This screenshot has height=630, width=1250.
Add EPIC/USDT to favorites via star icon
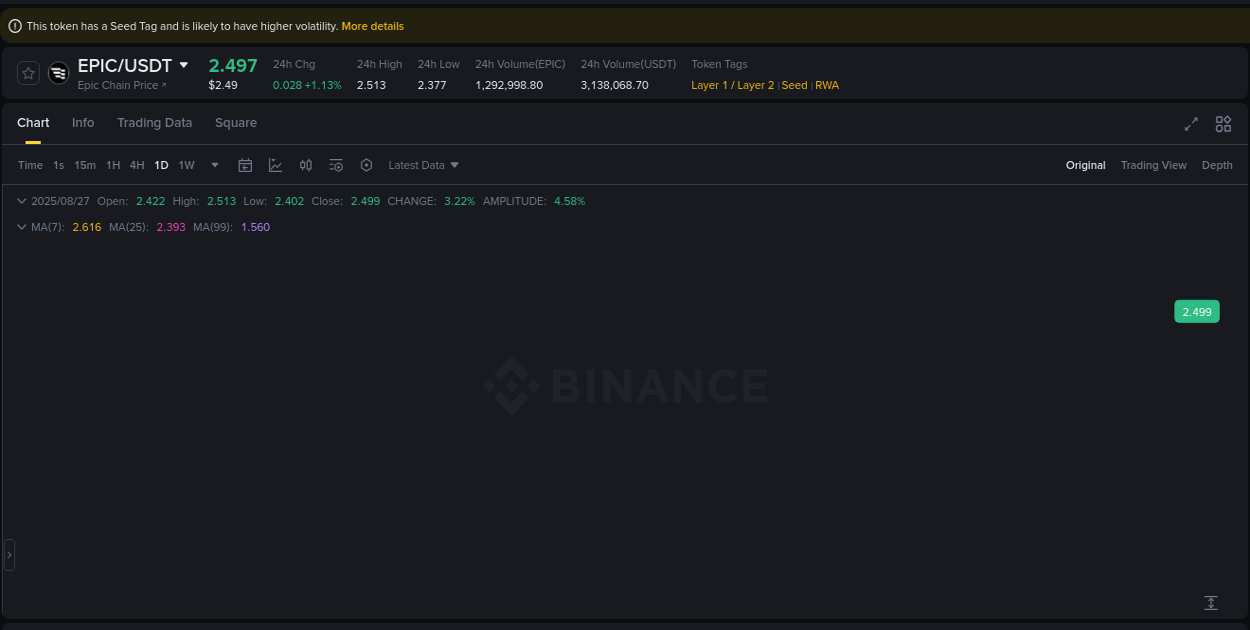coord(27,72)
